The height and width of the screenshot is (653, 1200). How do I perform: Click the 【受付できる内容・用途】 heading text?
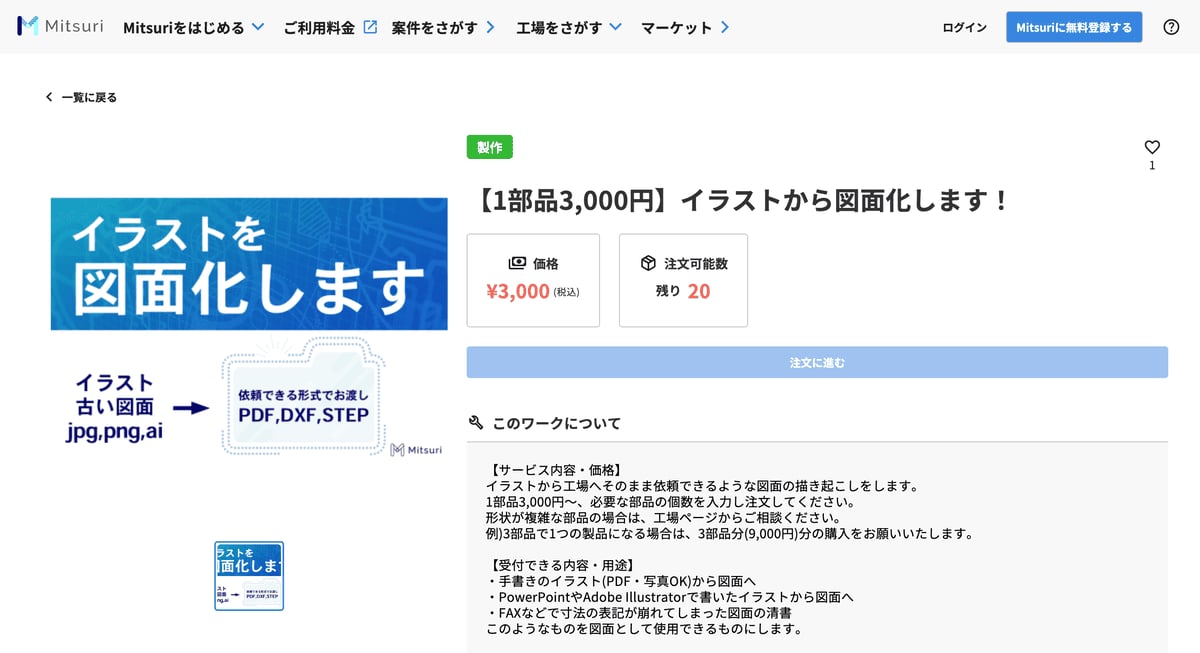coord(563,565)
